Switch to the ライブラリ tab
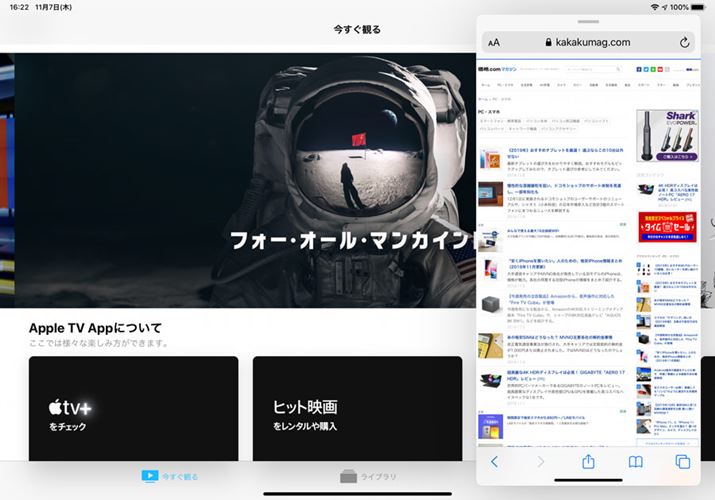The height and width of the screenshot is (500, 715). click(x=368, y=476)
